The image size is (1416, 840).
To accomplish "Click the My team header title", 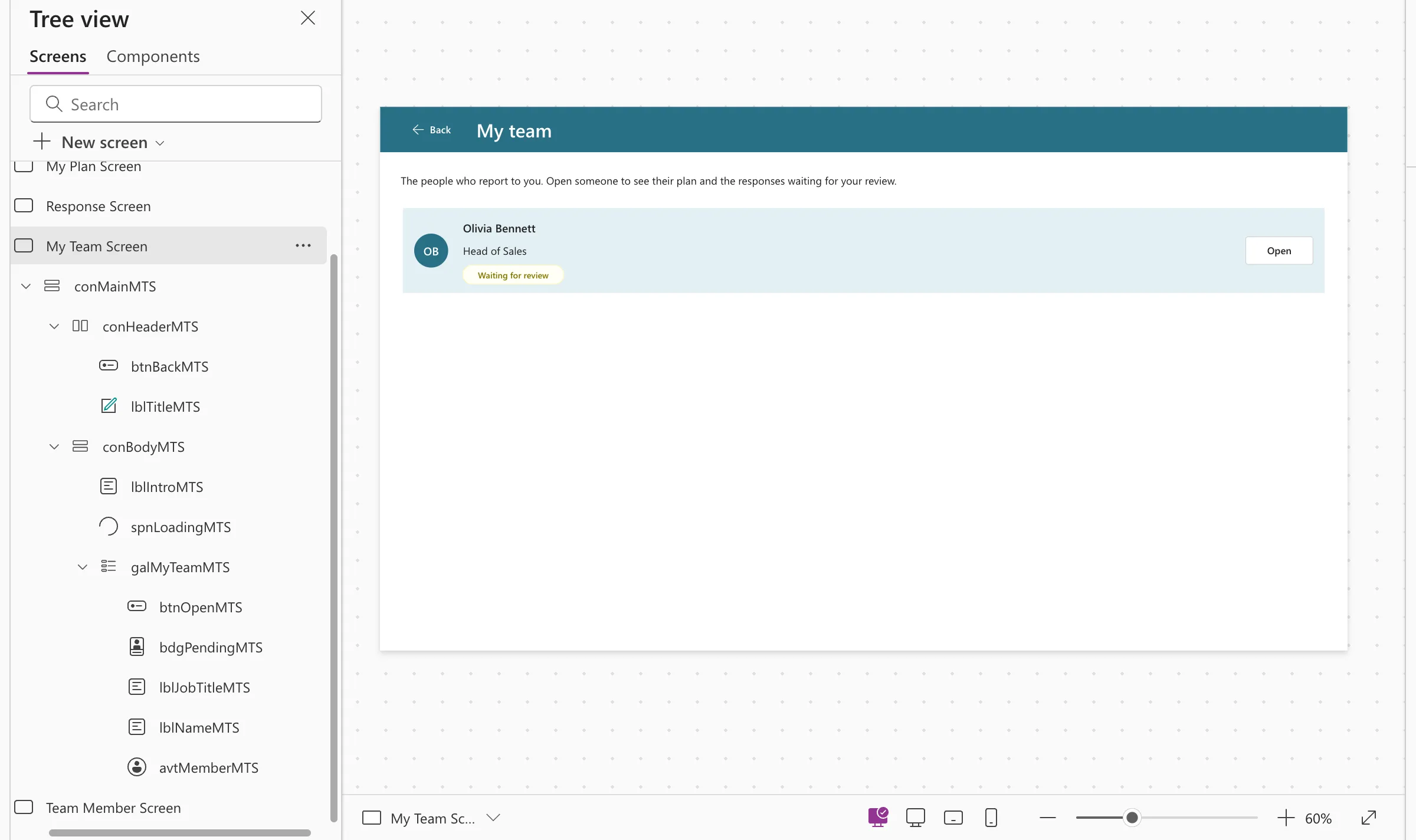I will 514,131.
